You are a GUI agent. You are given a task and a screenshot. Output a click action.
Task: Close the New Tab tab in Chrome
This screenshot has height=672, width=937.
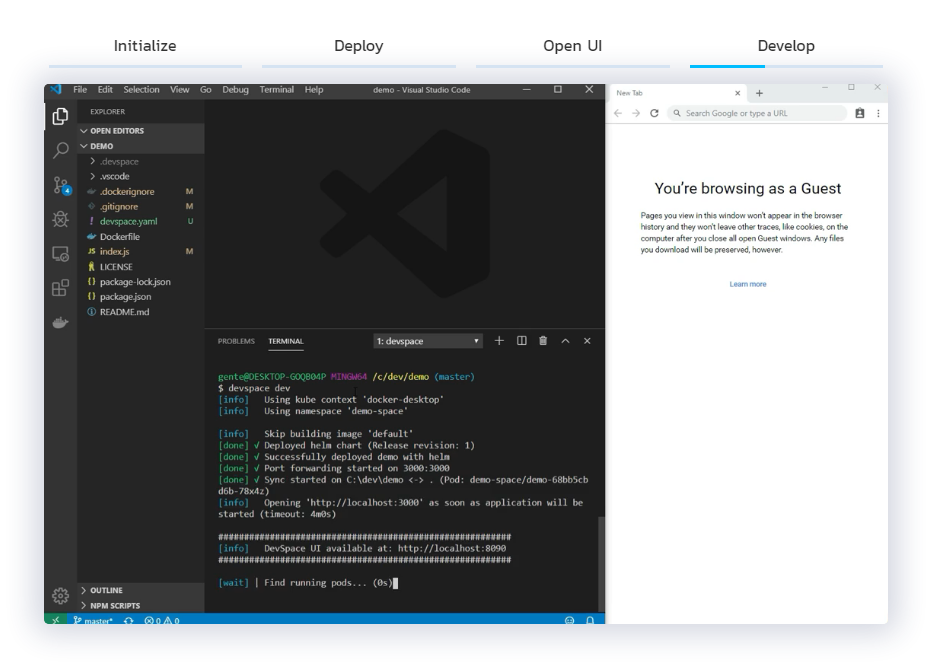click(x=737, y=93)
